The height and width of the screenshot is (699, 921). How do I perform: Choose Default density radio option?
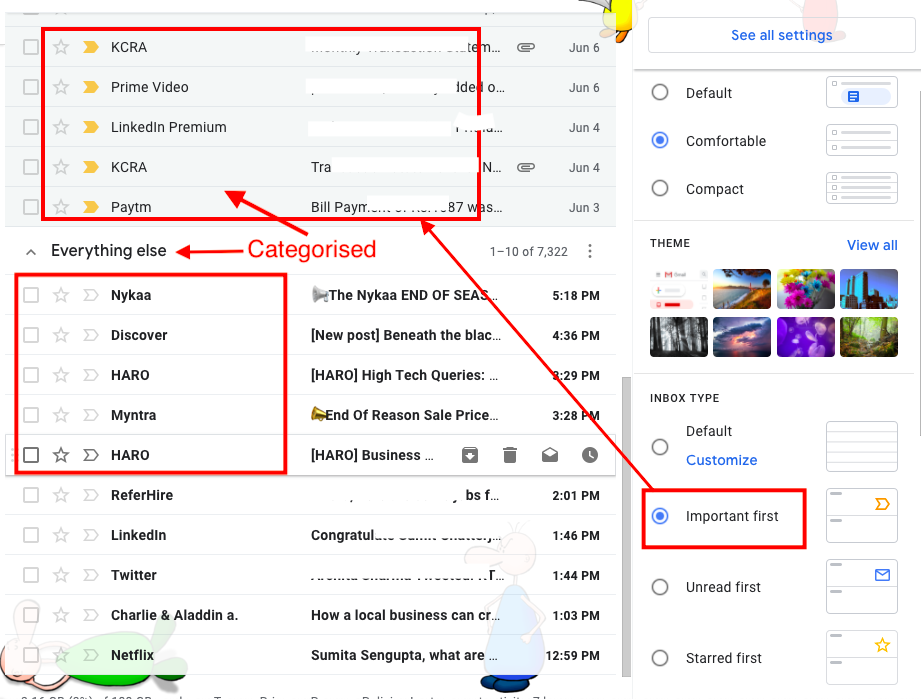[660, 92]
